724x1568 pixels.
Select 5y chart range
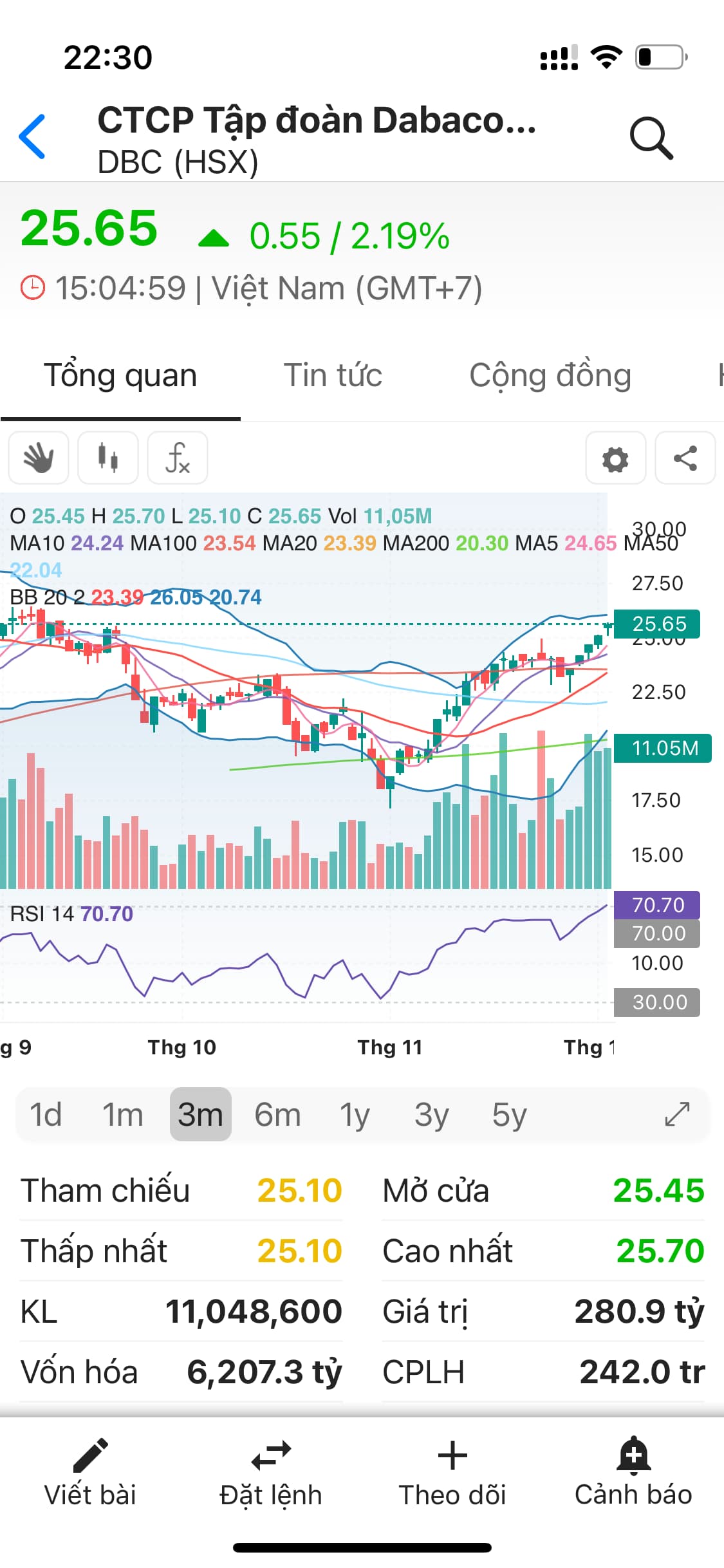pos(509,1114)
